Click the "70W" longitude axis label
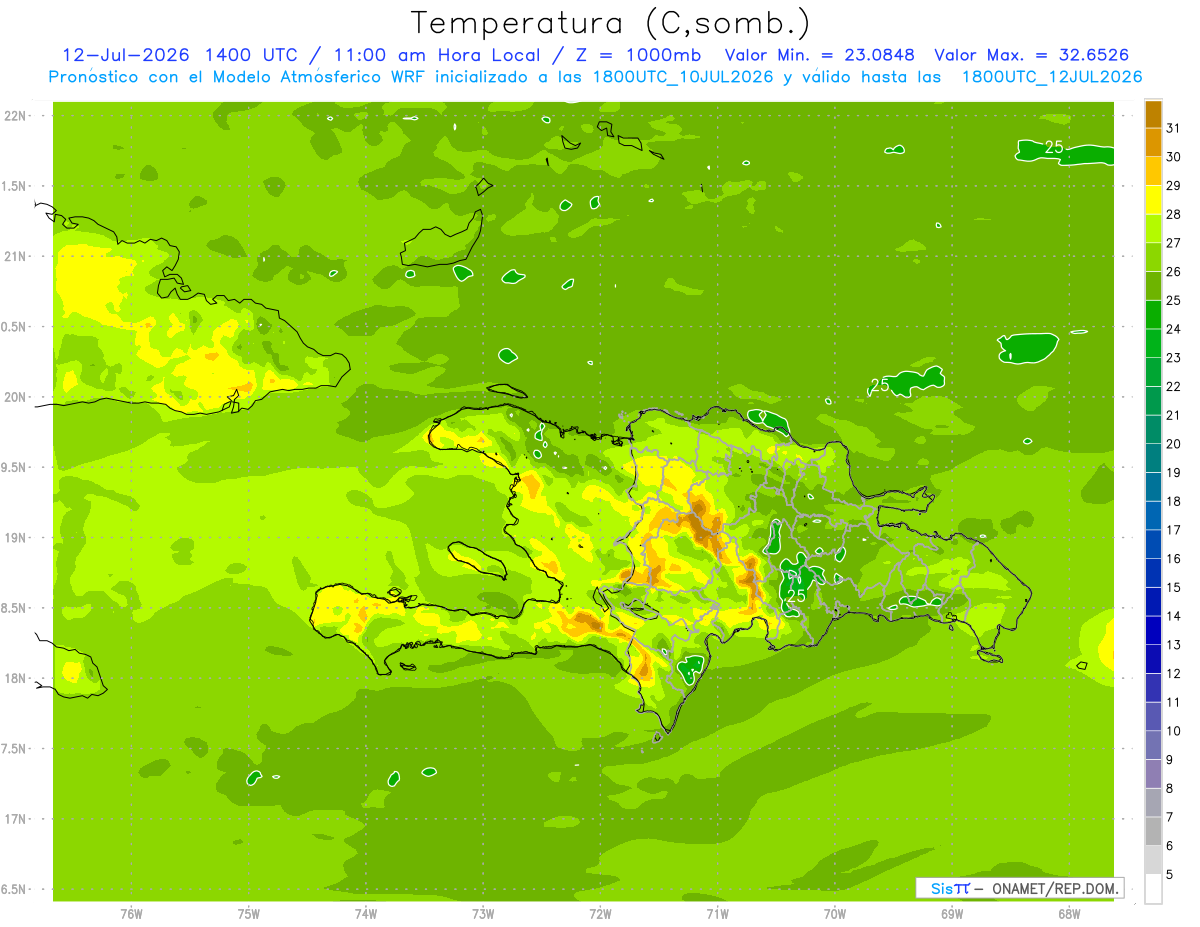Image resolution: width=1200 pixels, height=927 pixels. tap(835, 914)
